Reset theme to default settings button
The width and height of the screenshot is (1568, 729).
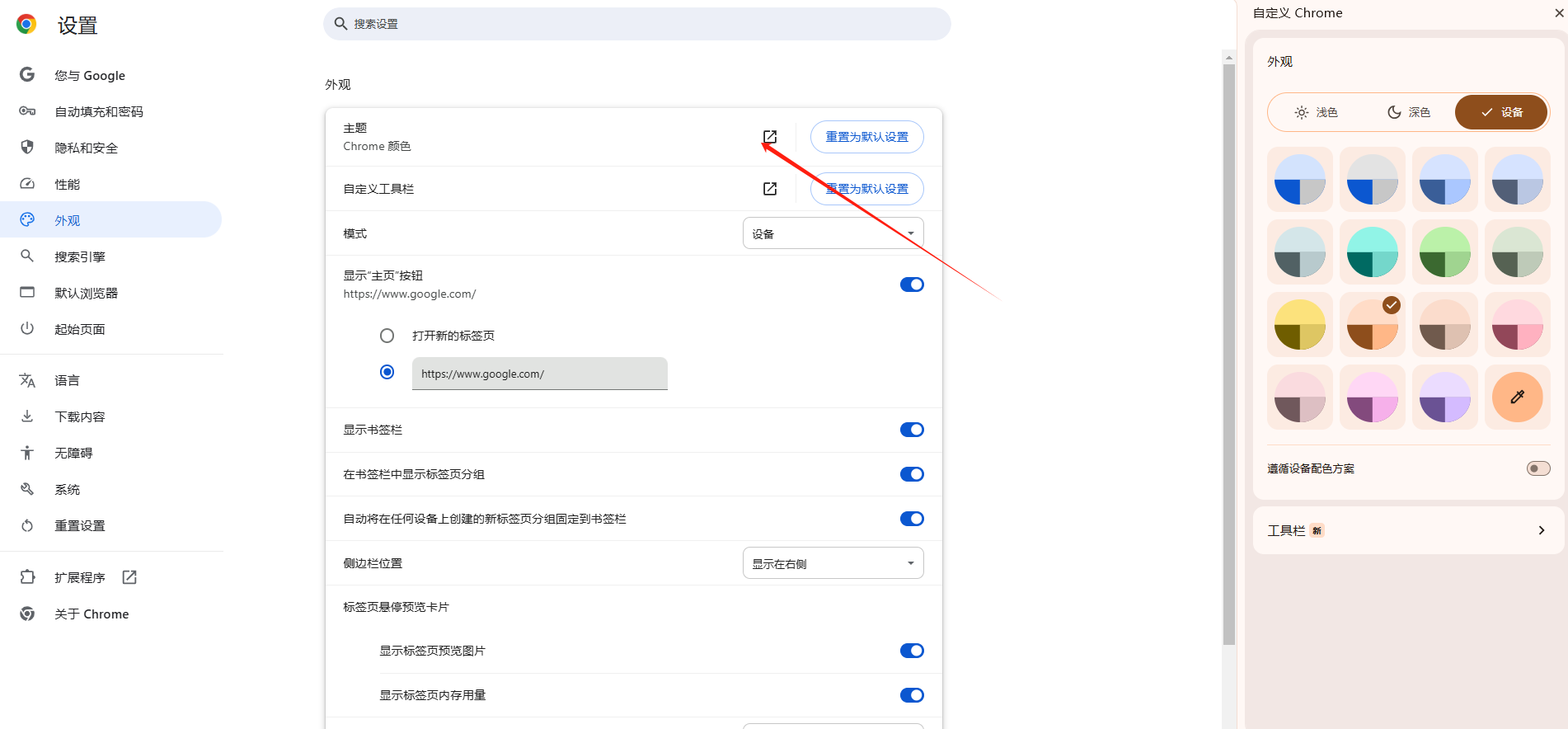point(866,137)
